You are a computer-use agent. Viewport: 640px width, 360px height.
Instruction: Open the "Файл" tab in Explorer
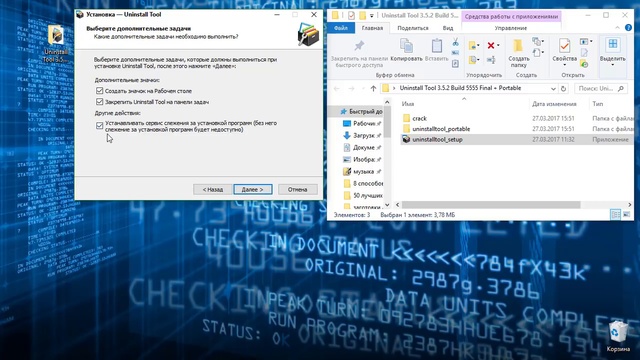coord(341,28)
